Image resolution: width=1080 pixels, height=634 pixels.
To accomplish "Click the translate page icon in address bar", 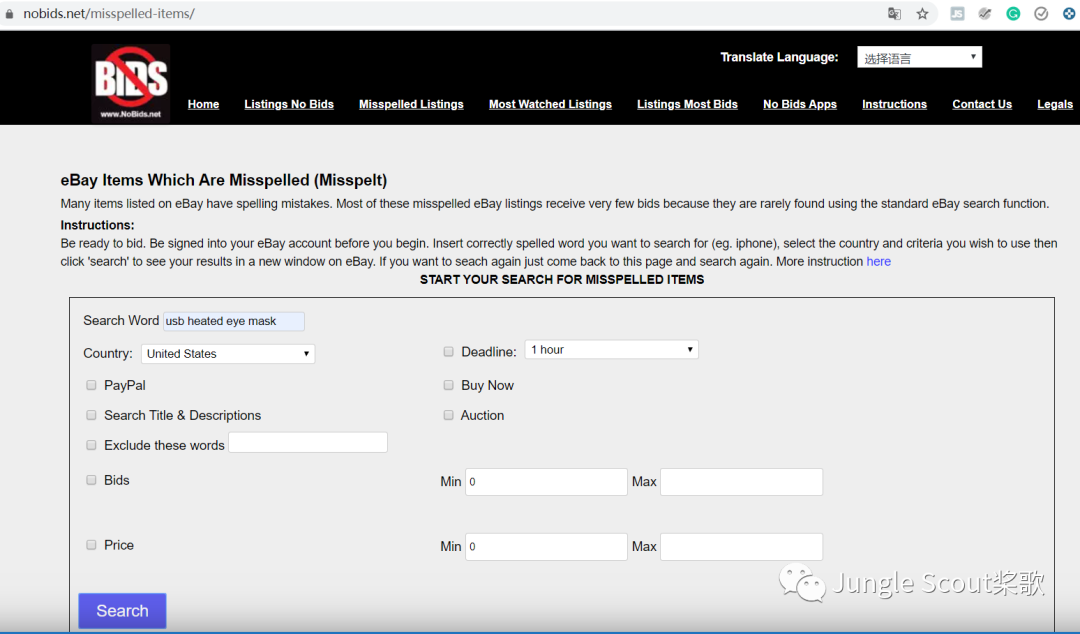I will [894, 14].
